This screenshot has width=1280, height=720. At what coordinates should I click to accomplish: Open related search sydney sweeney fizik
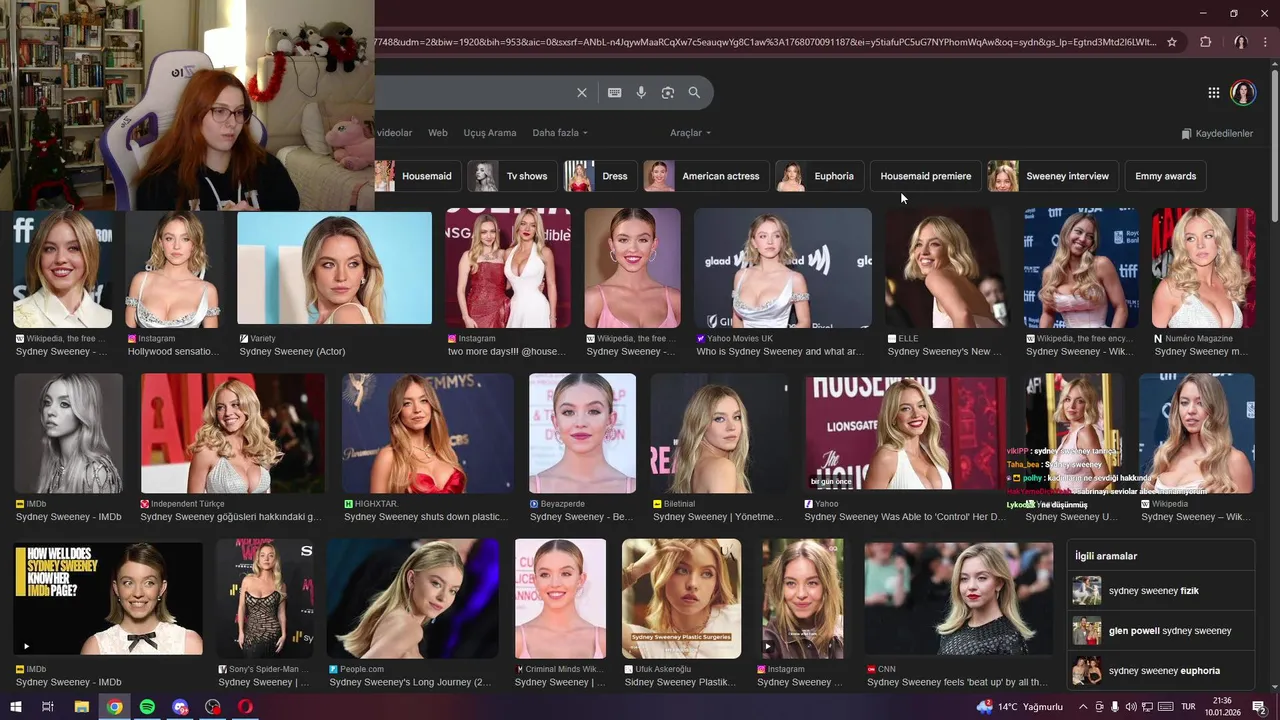point(1160,591)
